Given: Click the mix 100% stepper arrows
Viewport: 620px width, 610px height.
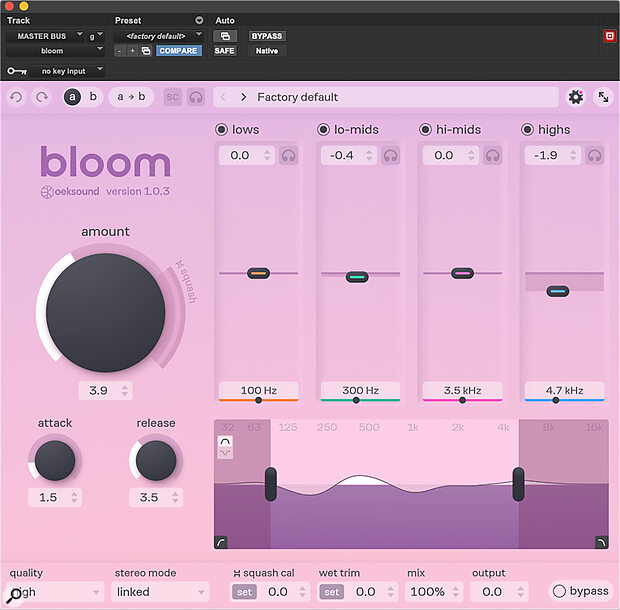Looking at the screenshot, I should click(x=456, y=592).
